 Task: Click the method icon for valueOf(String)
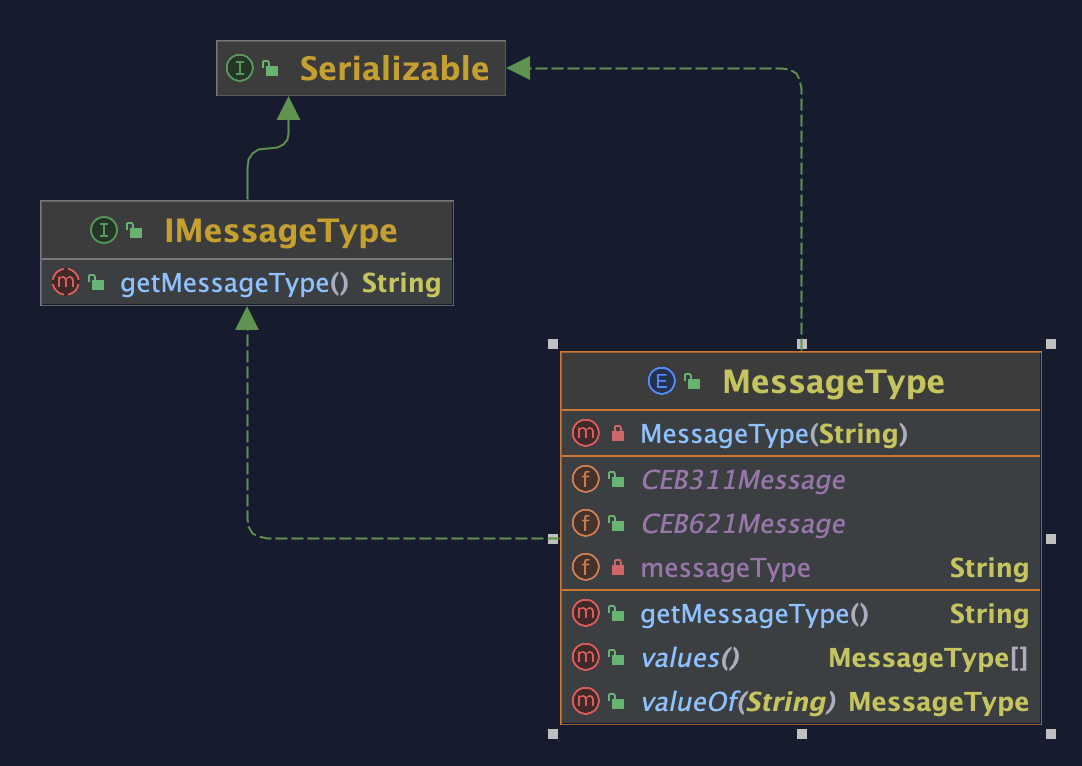pyautogui.click(x=585, y=702)
